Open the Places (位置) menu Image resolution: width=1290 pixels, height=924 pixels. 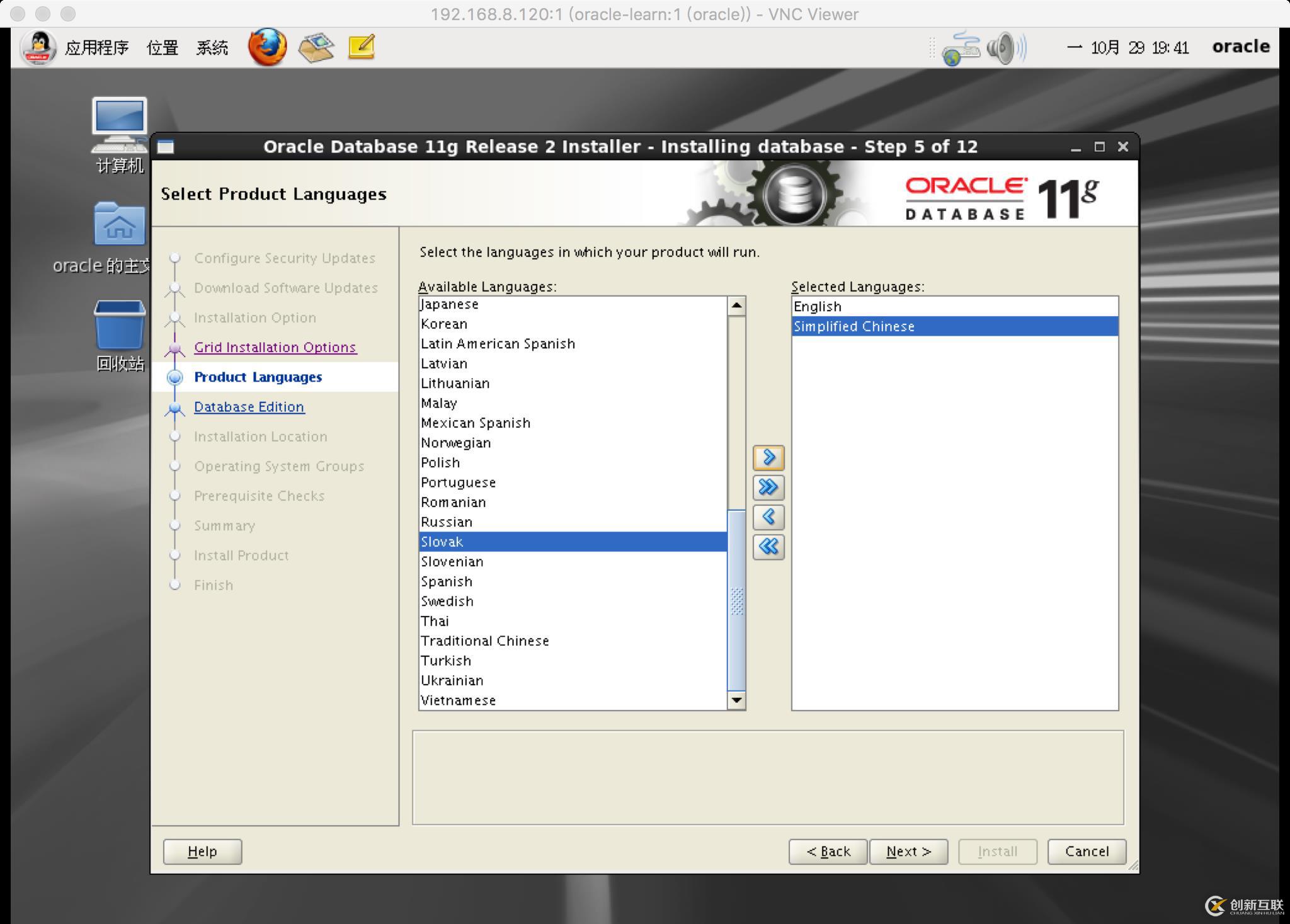coord(163,48)
